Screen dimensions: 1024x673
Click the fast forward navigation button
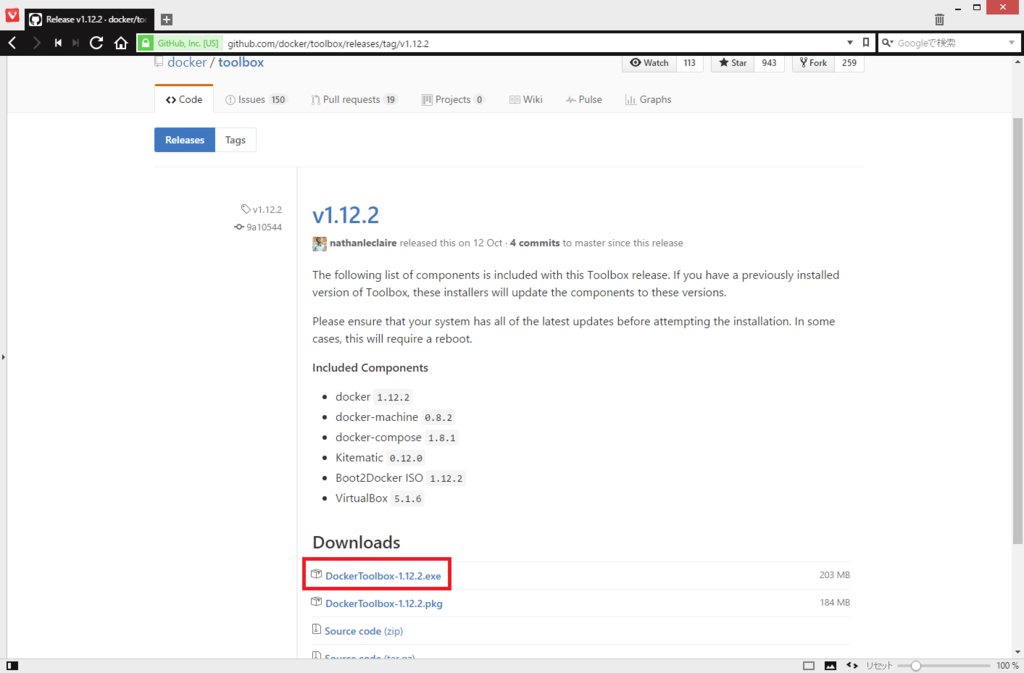[76, 43]
